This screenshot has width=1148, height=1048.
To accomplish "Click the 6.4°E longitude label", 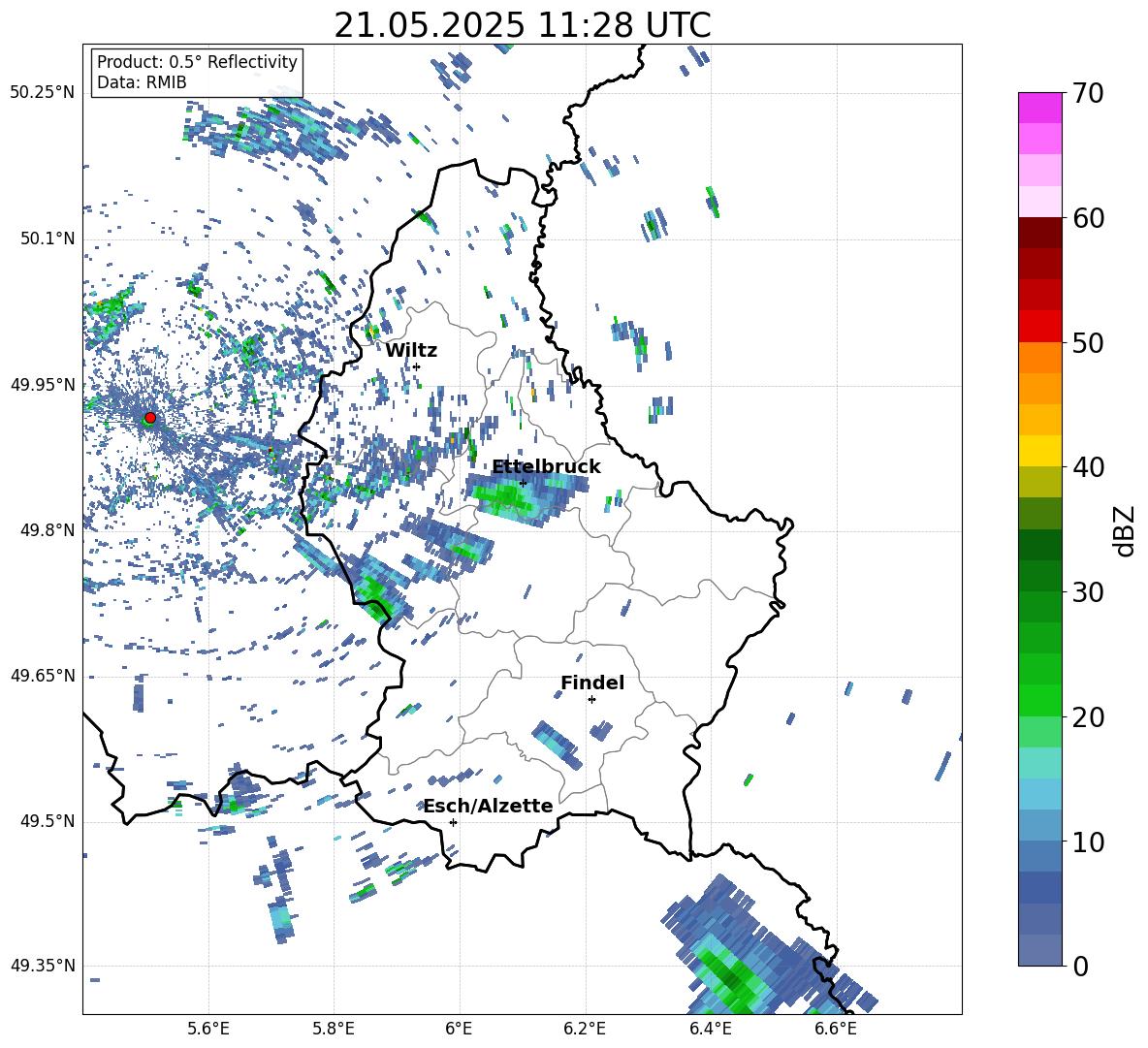I will (711, 1029).
